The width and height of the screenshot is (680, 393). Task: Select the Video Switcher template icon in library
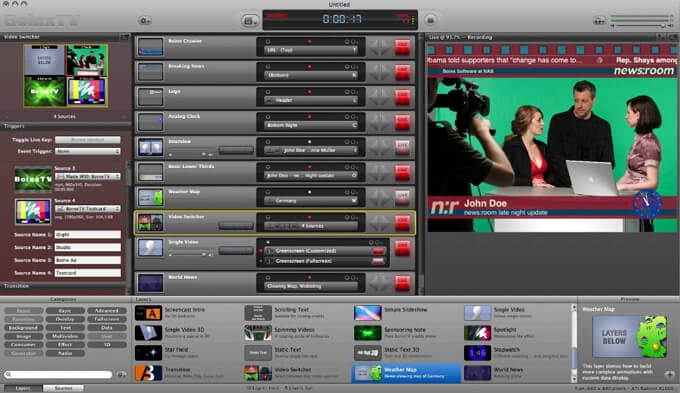258,373
